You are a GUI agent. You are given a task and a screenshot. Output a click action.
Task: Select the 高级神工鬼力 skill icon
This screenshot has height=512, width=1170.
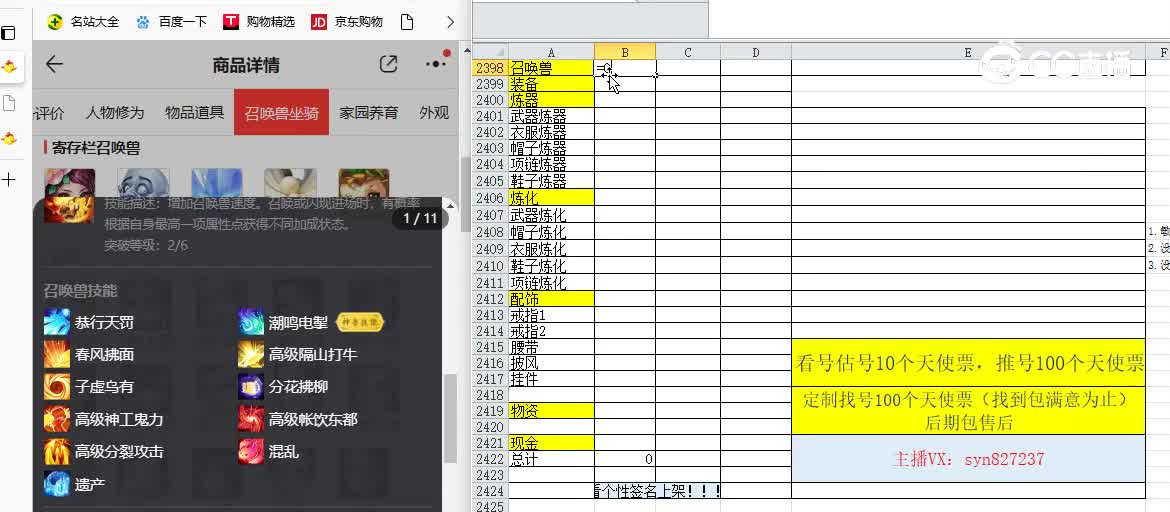click(57, 419)
